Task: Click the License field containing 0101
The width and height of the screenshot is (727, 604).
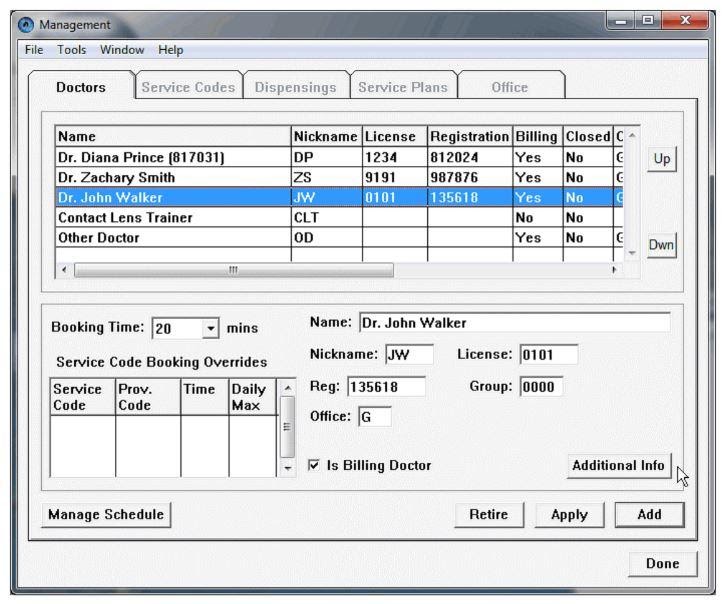Action: (549, 355)
